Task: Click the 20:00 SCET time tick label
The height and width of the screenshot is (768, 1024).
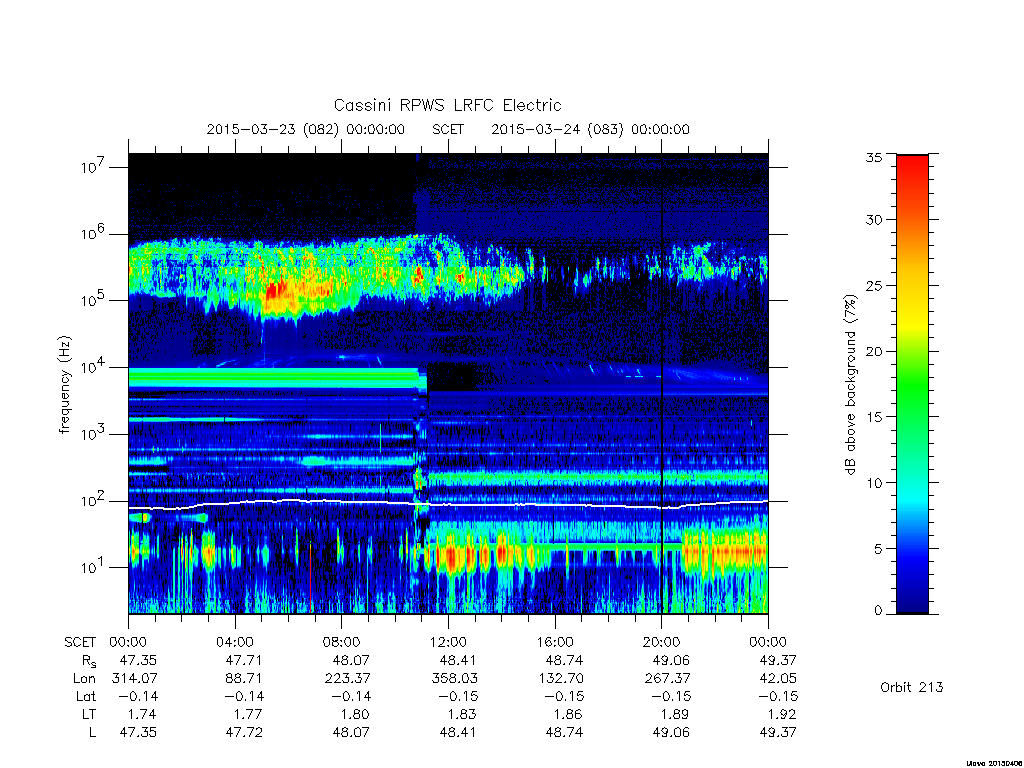Action: click(x=662, y=642)
